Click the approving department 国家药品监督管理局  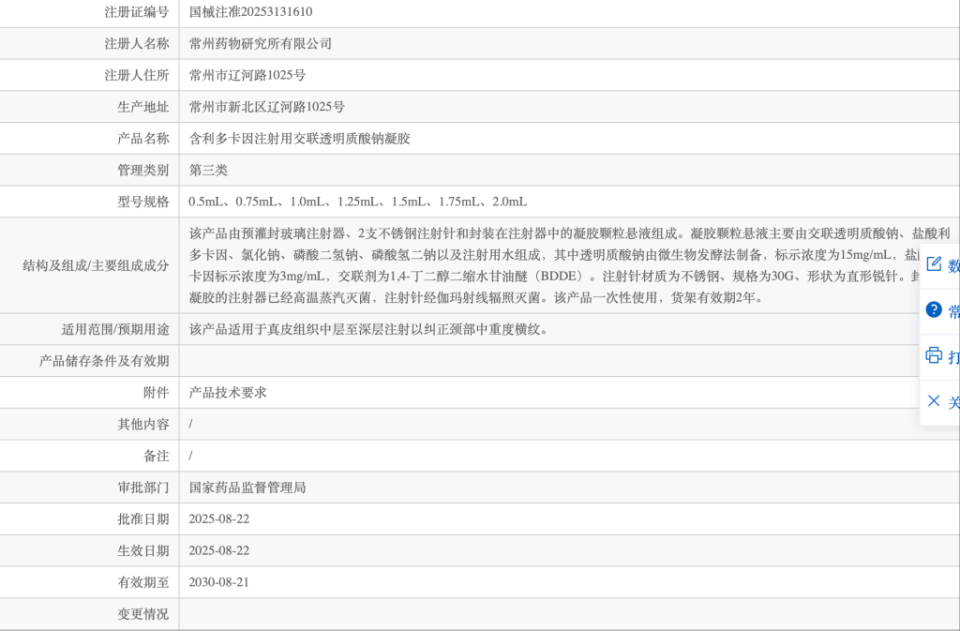point(247,487)
